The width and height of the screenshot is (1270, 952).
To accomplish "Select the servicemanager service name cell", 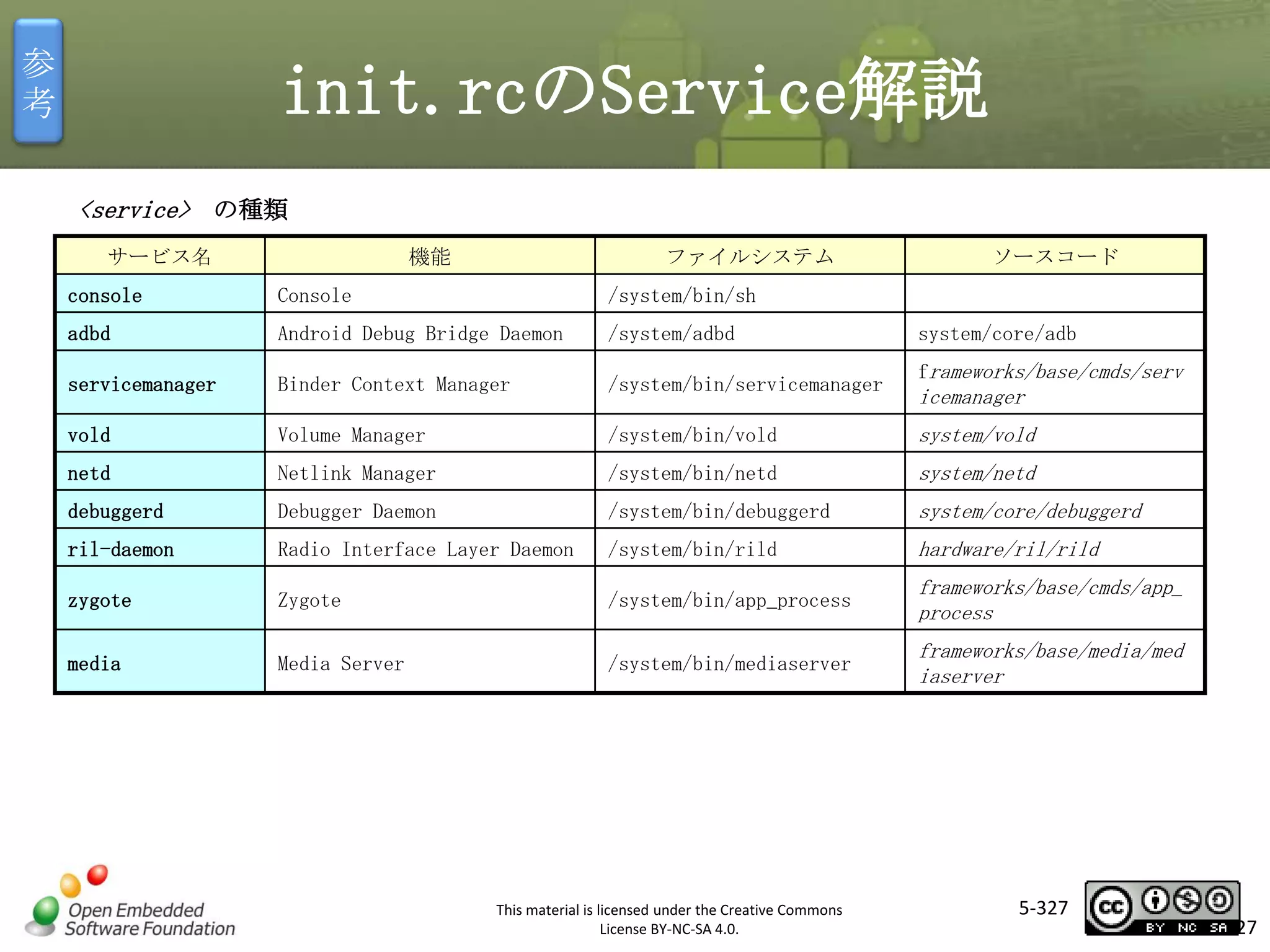I will 161,382.
